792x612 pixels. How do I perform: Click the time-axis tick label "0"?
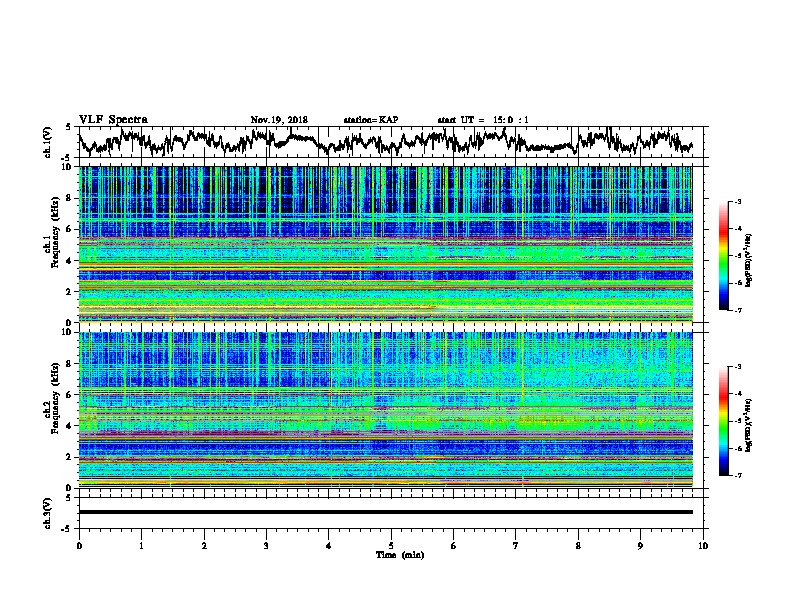[79, 546]
